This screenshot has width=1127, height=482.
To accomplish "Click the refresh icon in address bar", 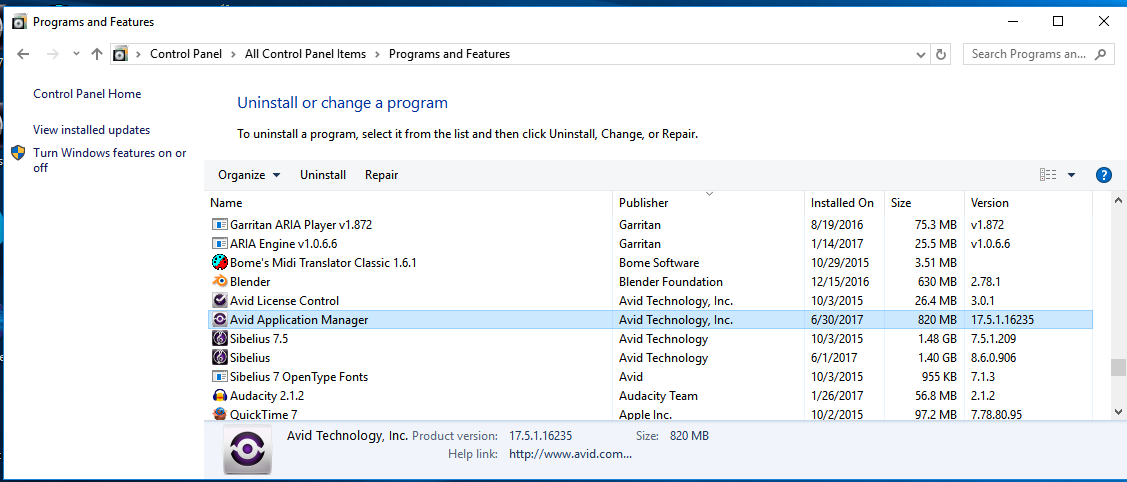I will coord(940,54).
